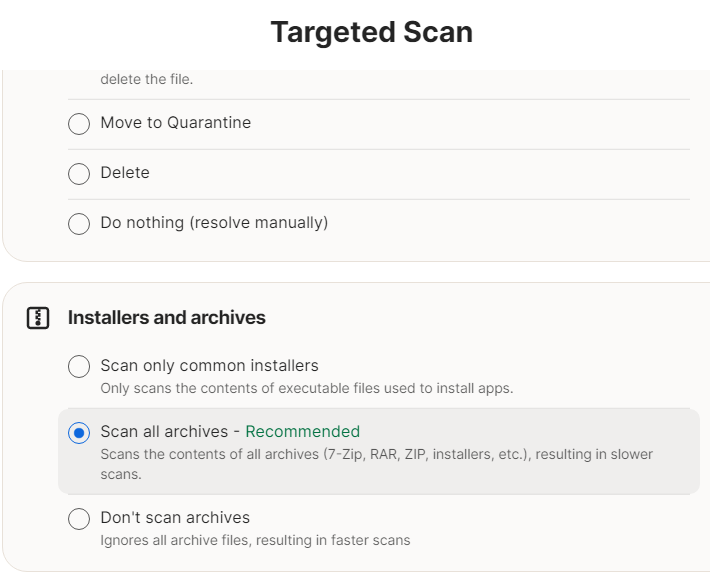710x585 pixels.
Task: Click the green Recommended label
Action: coord(302,432)
